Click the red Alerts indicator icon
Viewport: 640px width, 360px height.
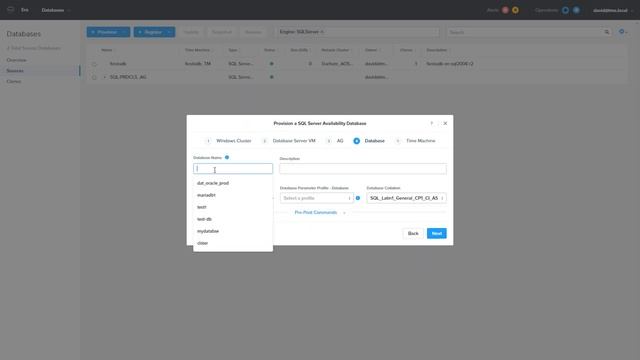tap(505, 10)
